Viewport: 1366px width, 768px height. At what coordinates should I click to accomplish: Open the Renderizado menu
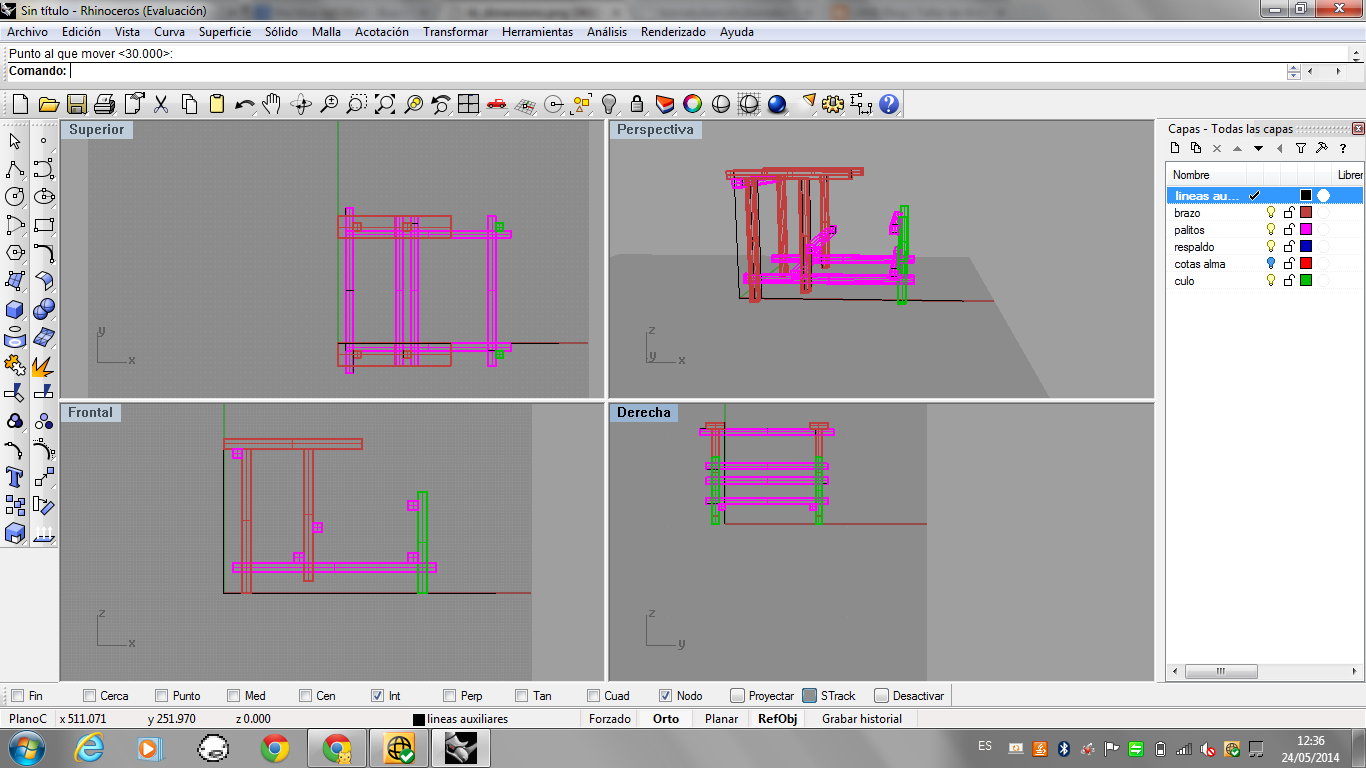click(673, 32)
